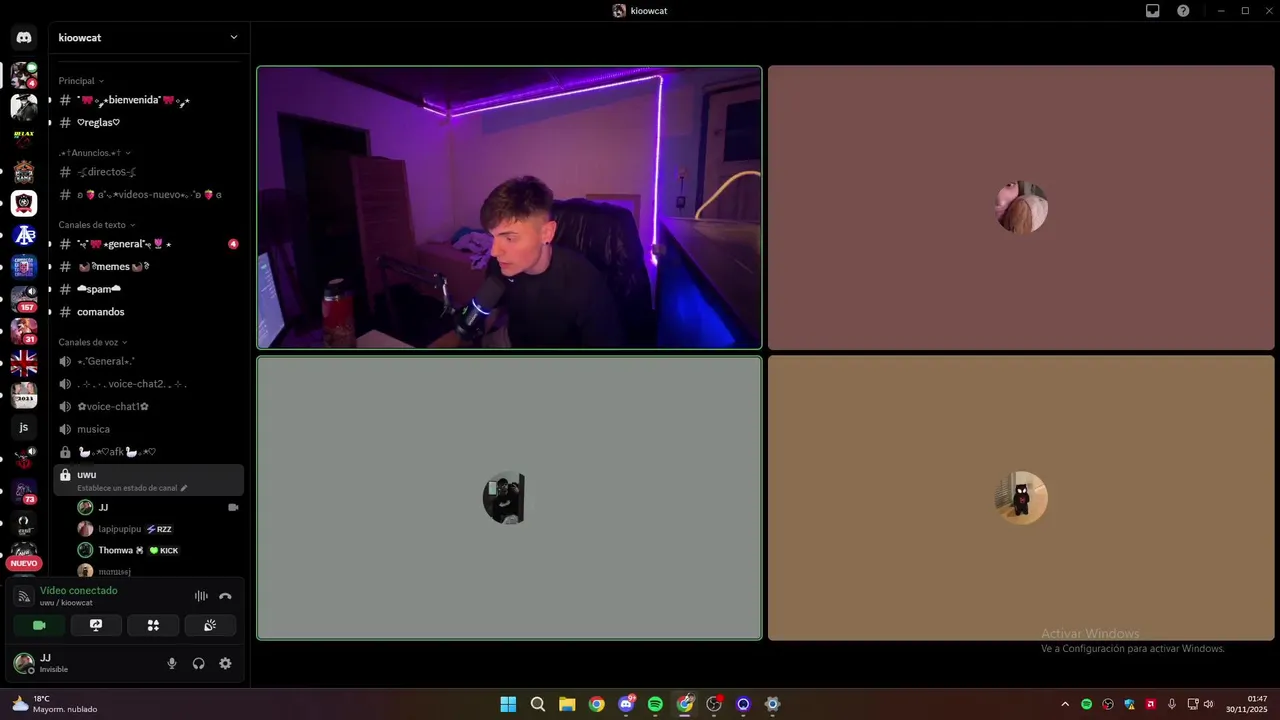Image resolution: width=1280 pixels, height=720 pixels.
Task: Deafen audio with headphones icon
Action: (198, 663)
